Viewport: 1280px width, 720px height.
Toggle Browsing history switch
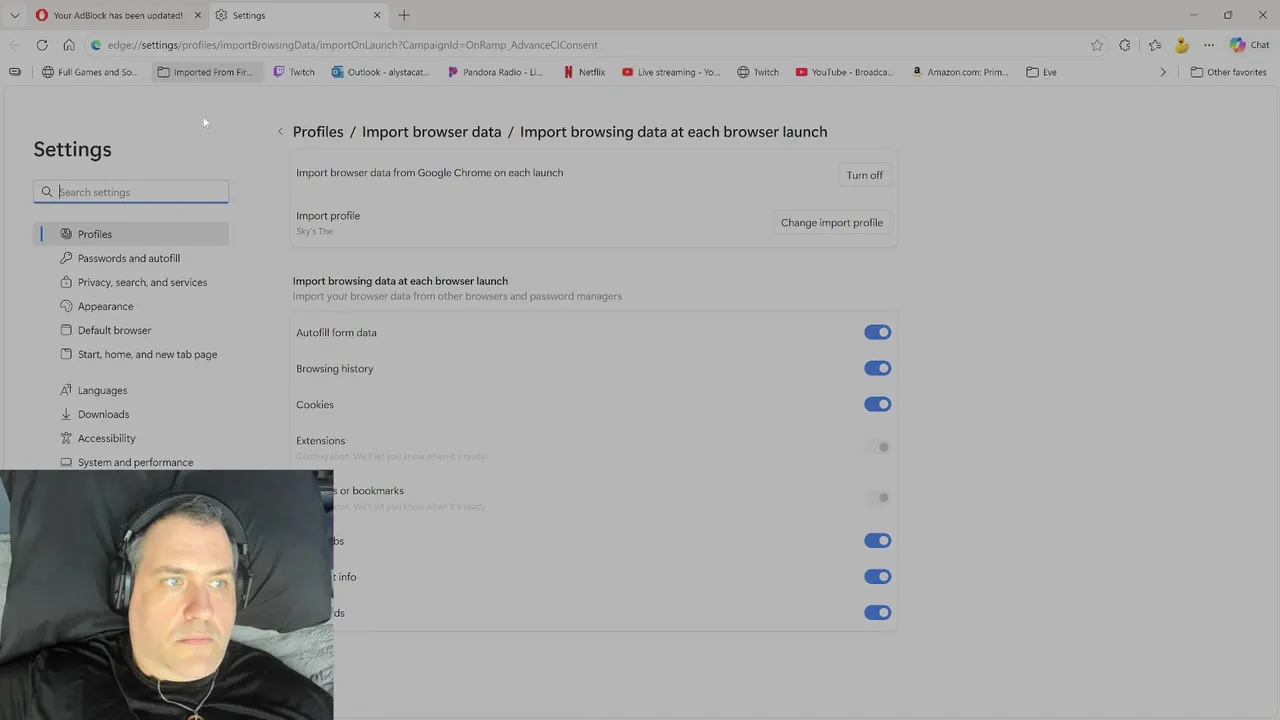point(877,368)
